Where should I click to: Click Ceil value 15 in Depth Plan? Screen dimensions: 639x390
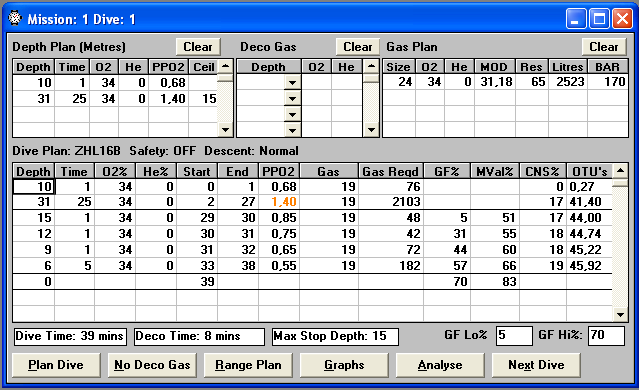[x=203, y=99]
